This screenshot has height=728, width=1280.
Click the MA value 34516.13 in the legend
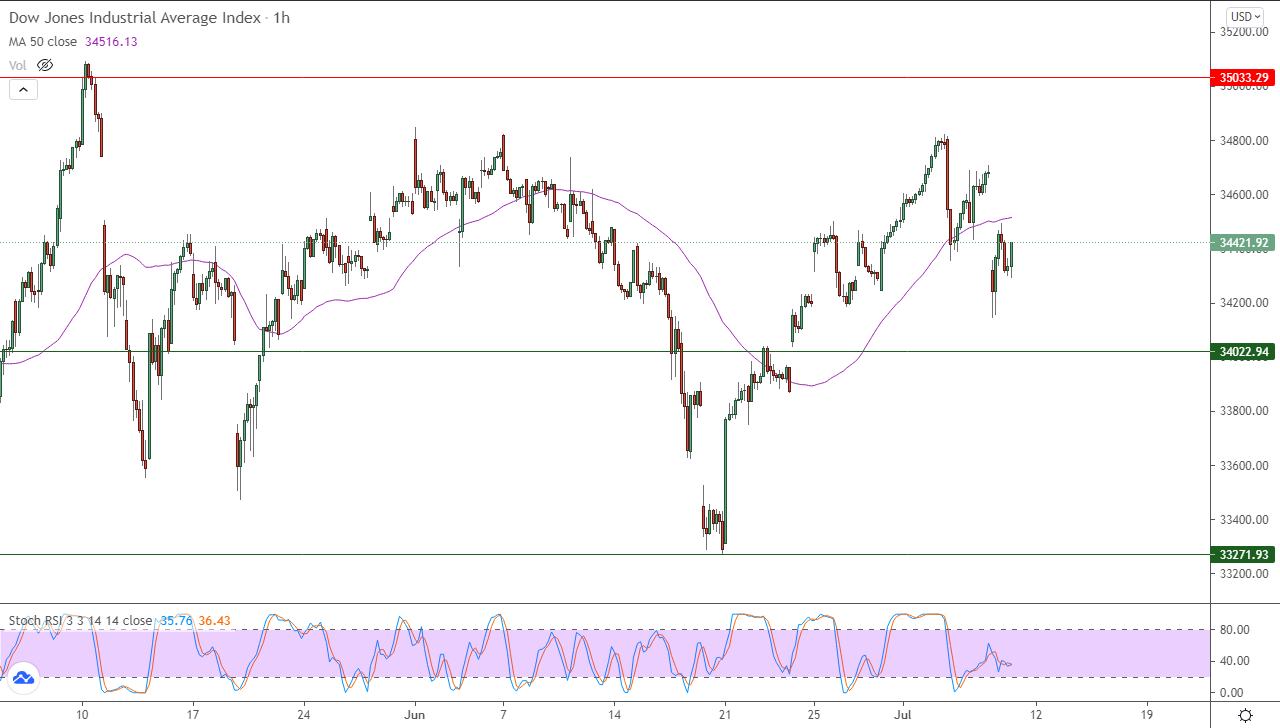pos(112,42)
